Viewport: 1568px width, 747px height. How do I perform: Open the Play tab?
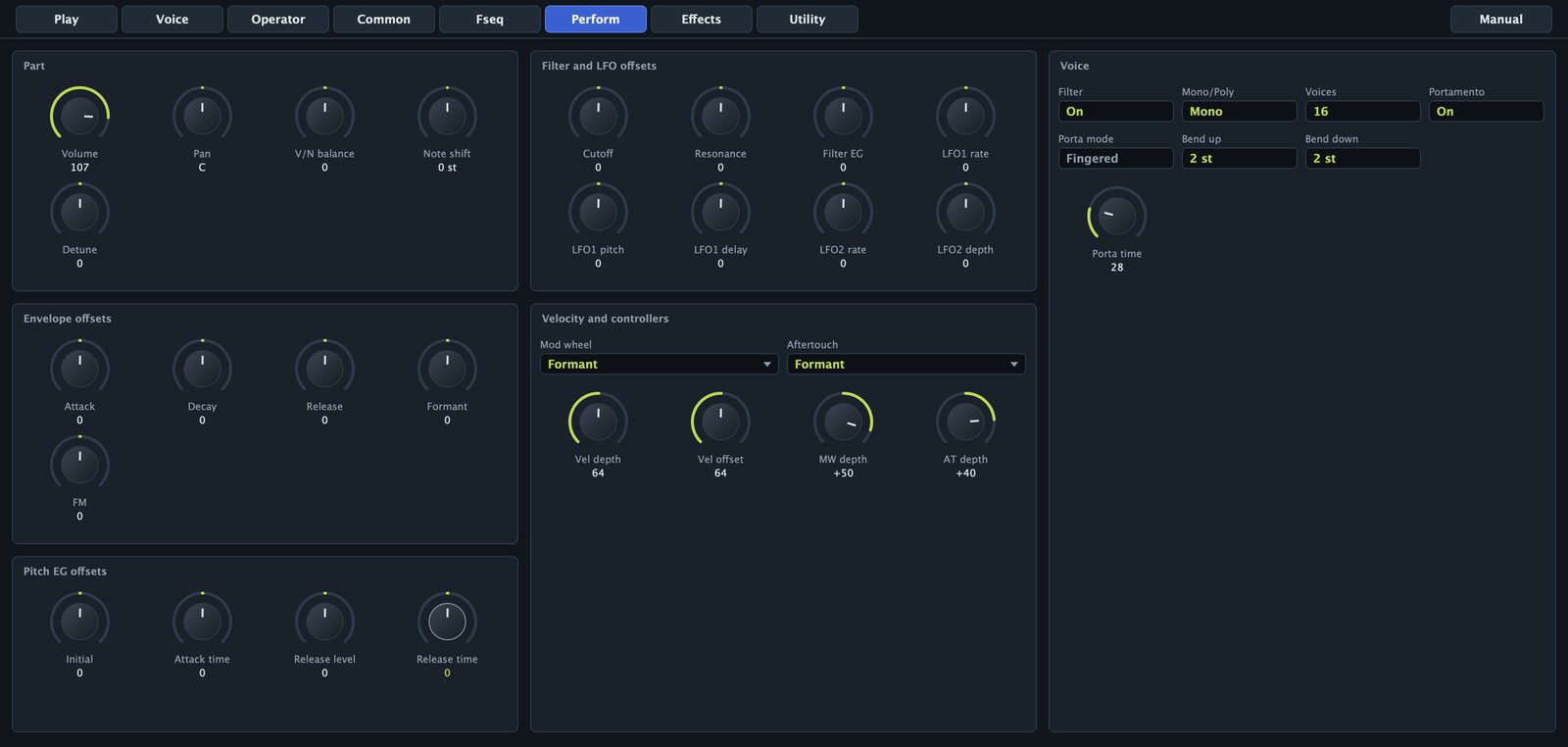coord(67,19)
